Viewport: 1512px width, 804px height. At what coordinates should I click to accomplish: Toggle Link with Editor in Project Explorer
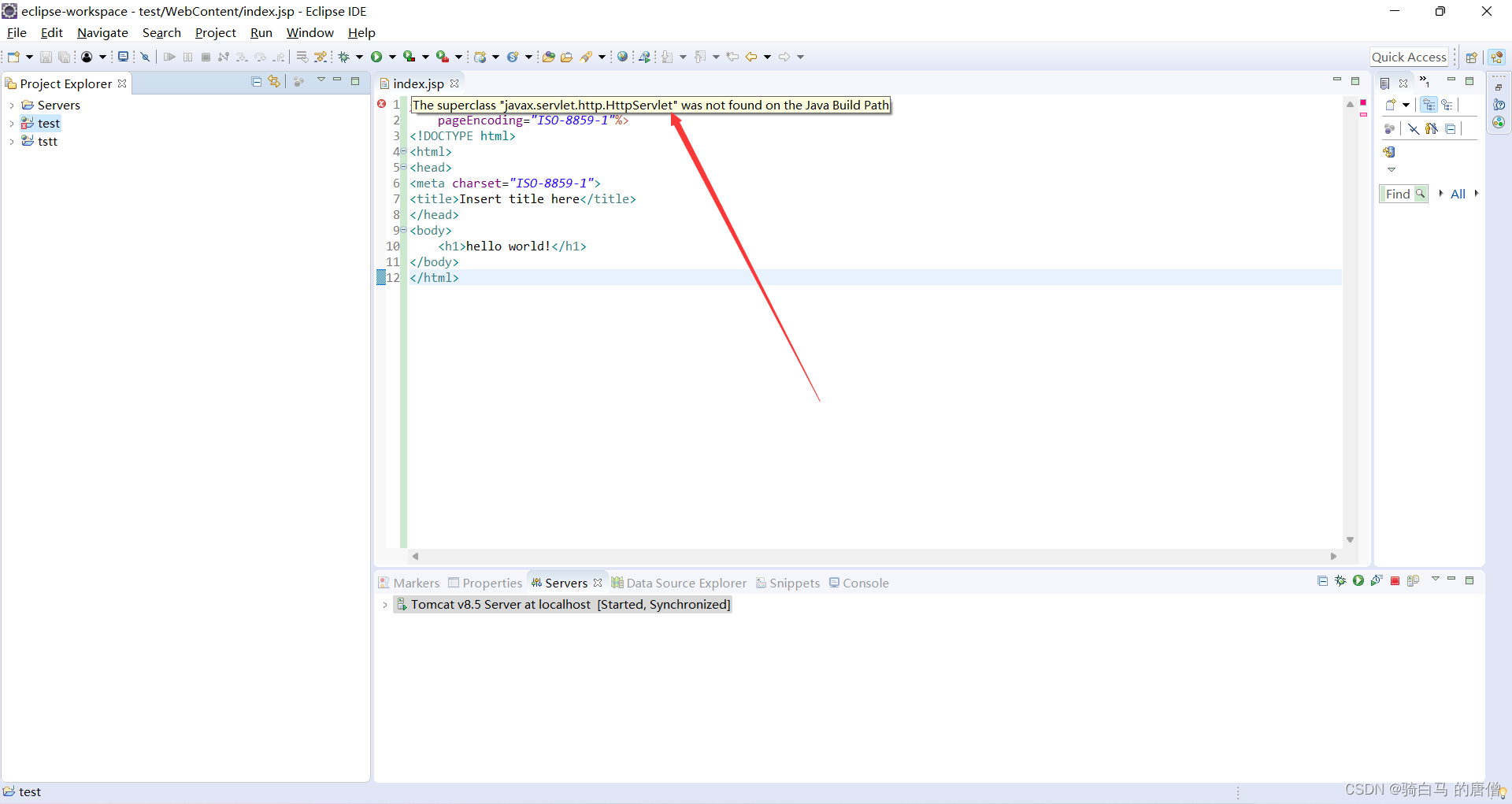(x=274, y=82)
